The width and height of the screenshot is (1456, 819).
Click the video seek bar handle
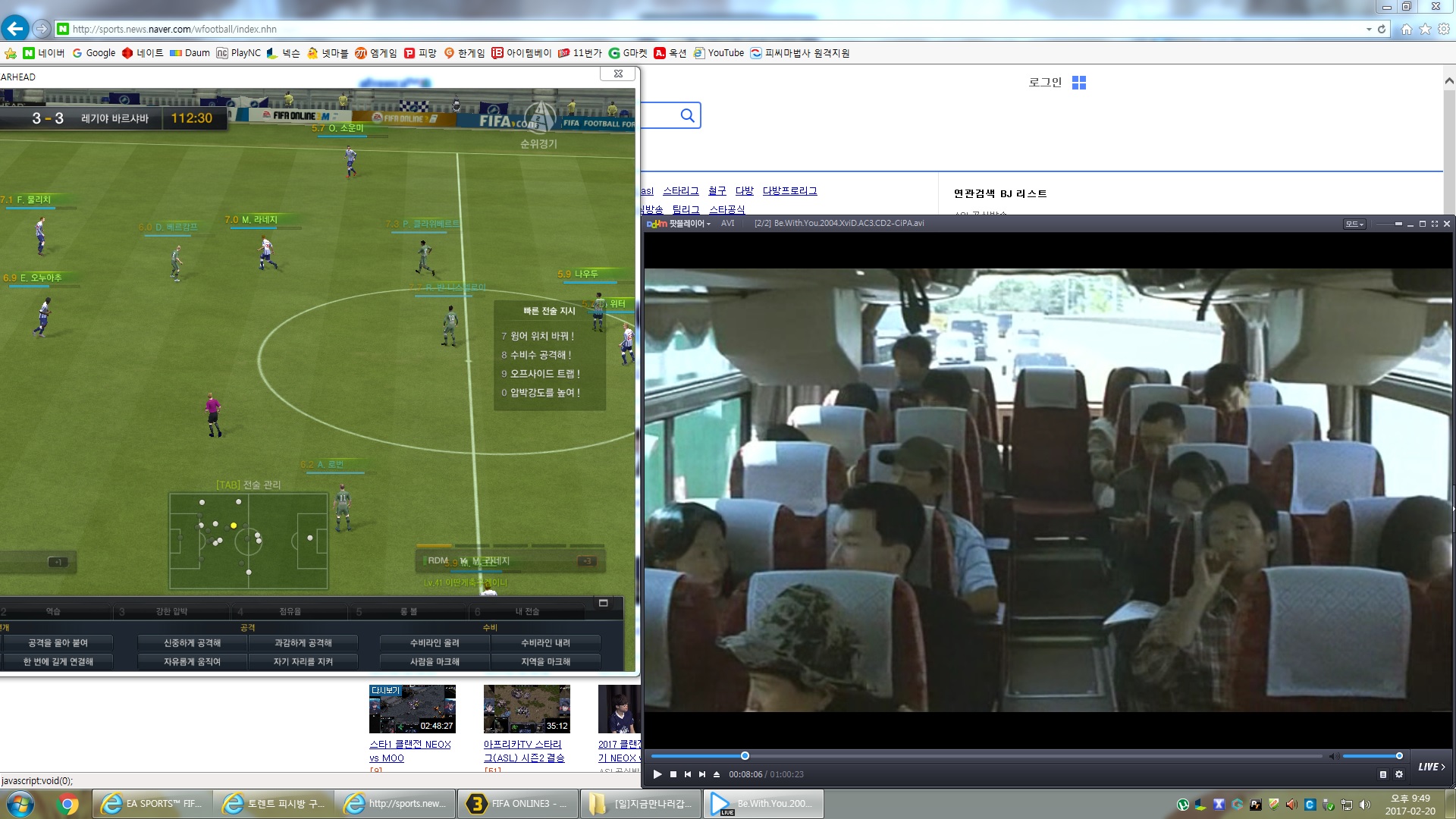click(745, 756)
